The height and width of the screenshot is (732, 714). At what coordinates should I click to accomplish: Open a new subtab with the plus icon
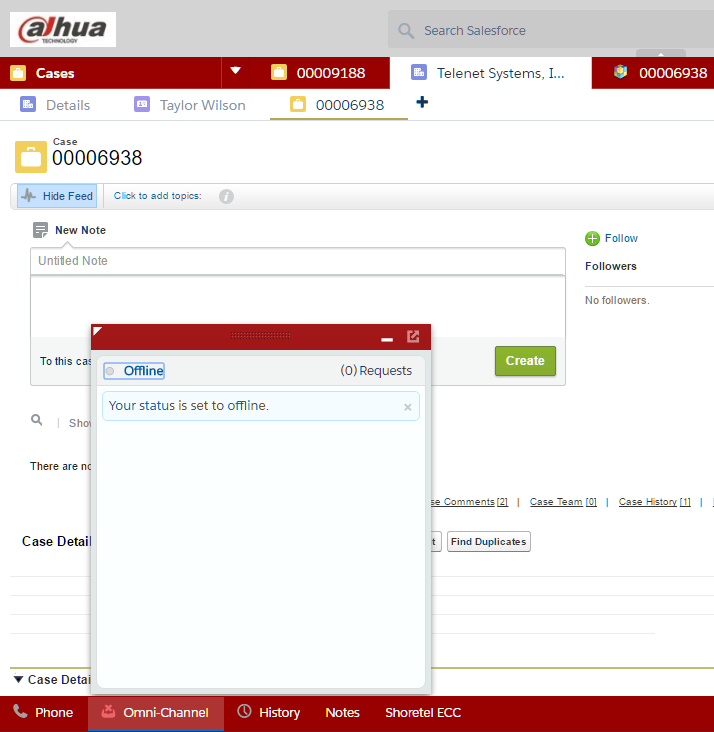point(422,102)
